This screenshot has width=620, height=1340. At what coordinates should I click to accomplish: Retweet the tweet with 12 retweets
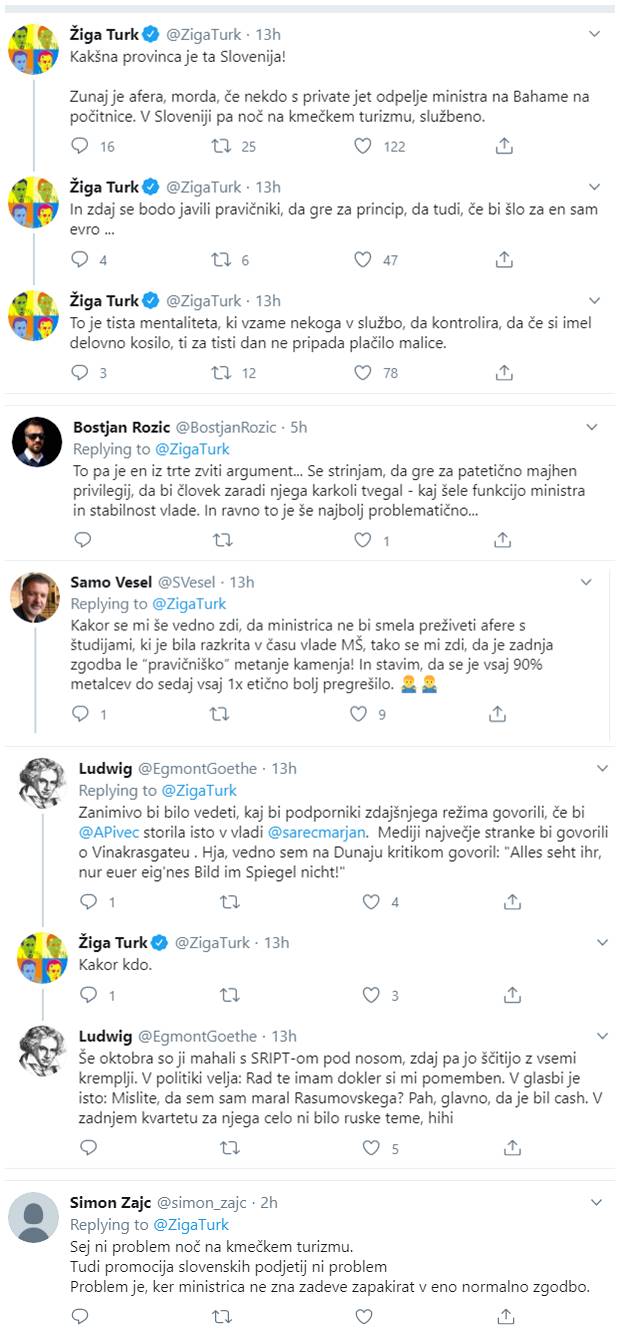pyautogui.click(x=222, y=373)
